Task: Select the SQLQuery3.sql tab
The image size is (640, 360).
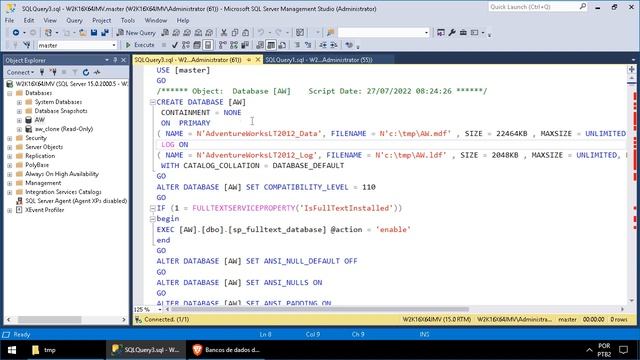Action: (188, 60)
